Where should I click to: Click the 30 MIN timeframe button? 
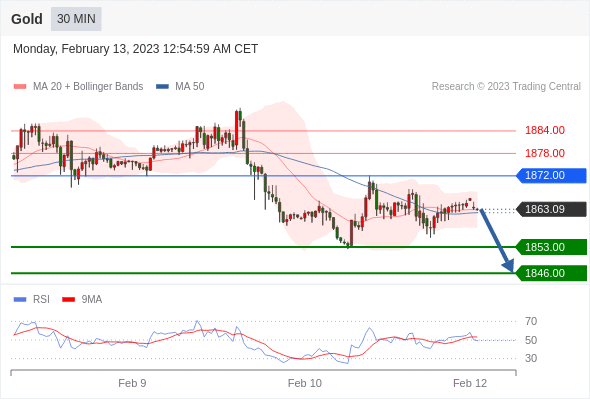click(76, 19)
